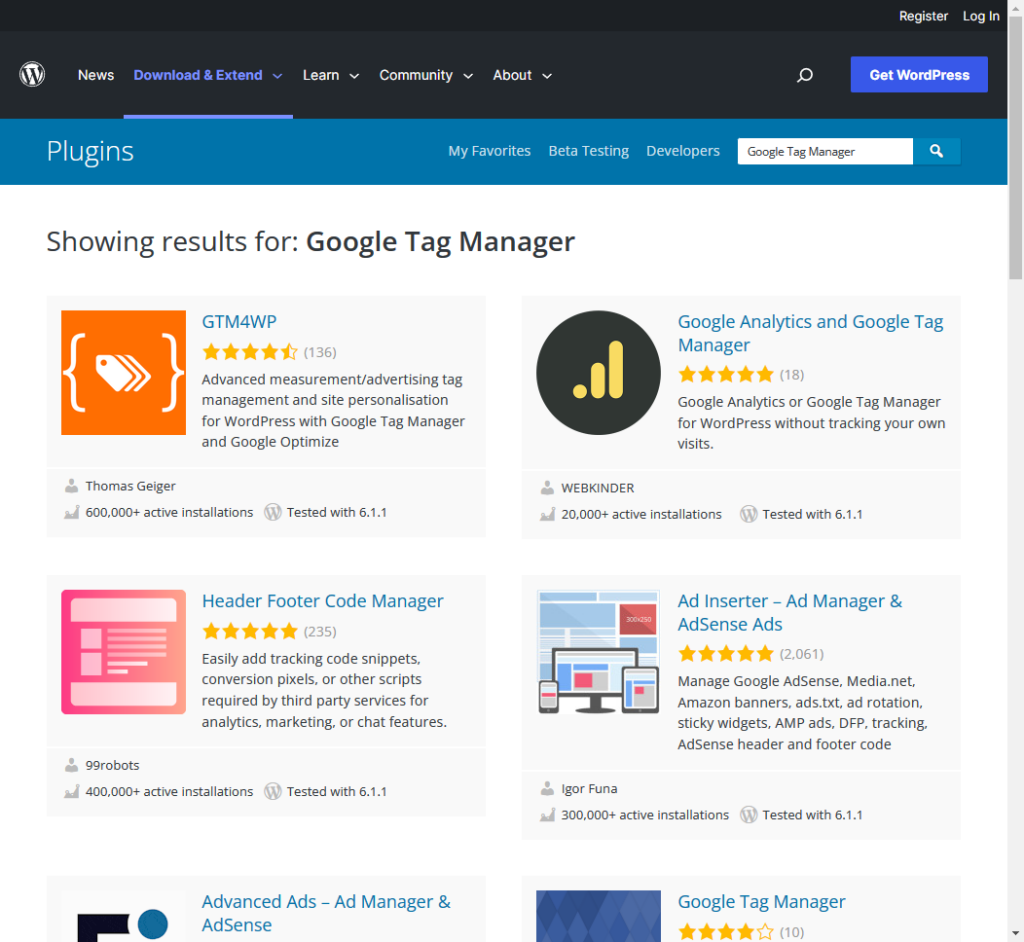Open Beta Testing page
The height and width of the screenshot is (942, 1024).
click(588, 151)
